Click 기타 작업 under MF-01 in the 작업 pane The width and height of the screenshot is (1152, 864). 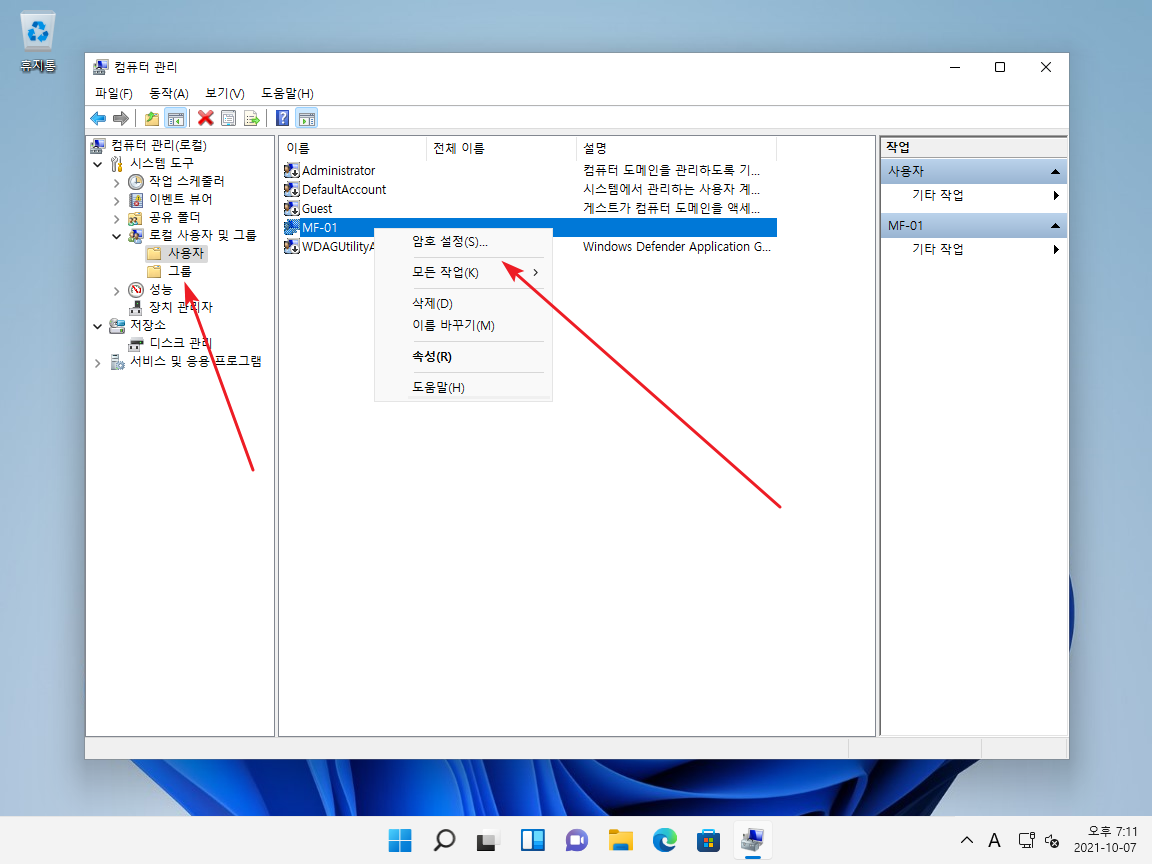937,249
